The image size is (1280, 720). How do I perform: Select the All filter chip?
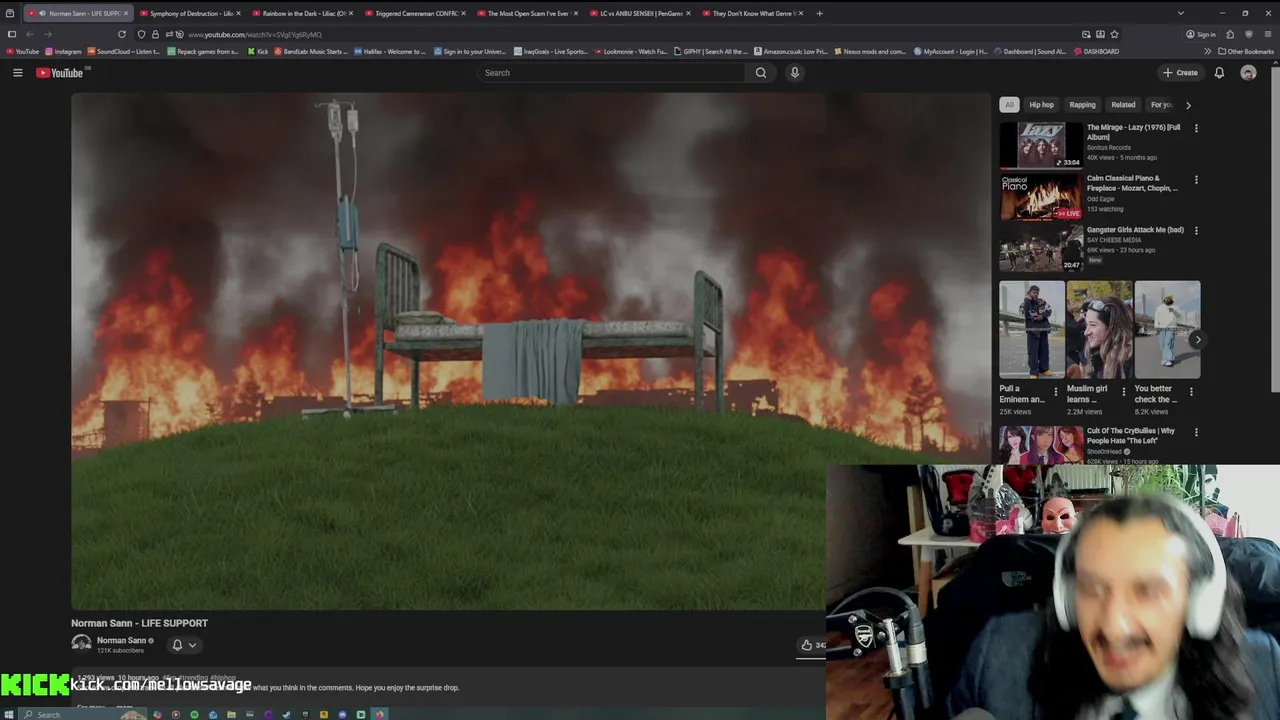click(x=1009, y=105)
